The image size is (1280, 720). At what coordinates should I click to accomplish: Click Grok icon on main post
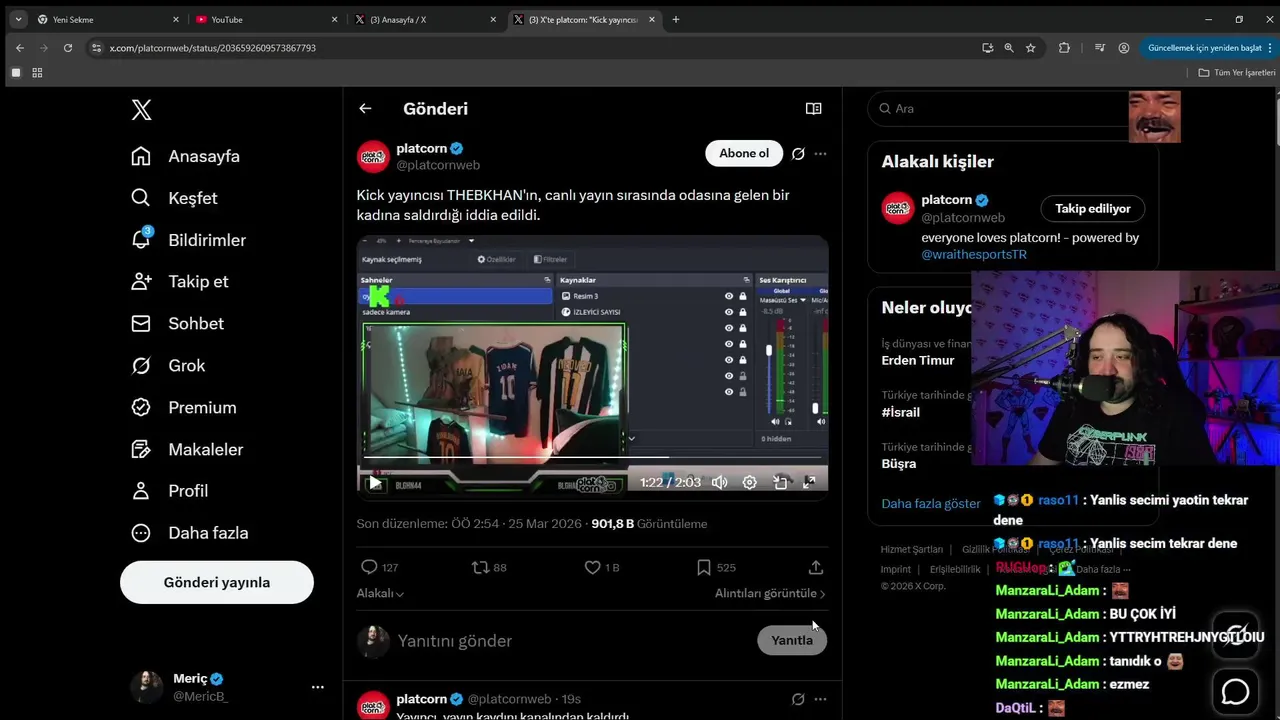[x=798, y=154]
